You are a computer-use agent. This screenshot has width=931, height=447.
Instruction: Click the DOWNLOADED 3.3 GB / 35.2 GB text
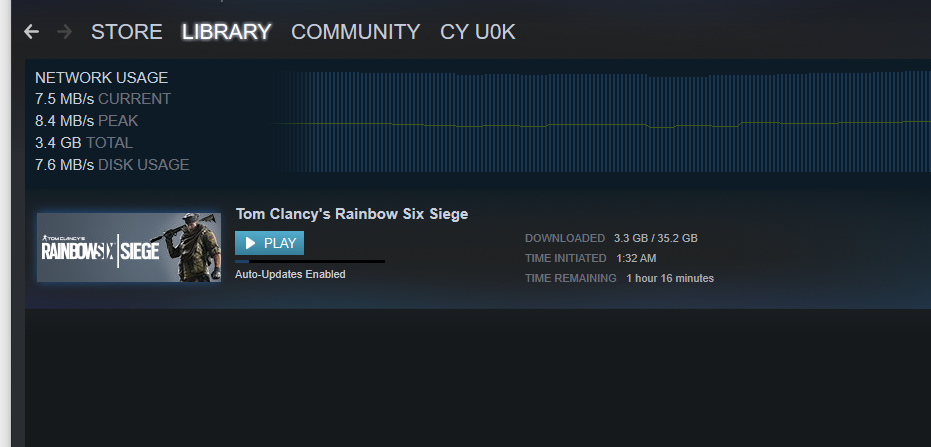pyautogui.click(x=611, y=239)
